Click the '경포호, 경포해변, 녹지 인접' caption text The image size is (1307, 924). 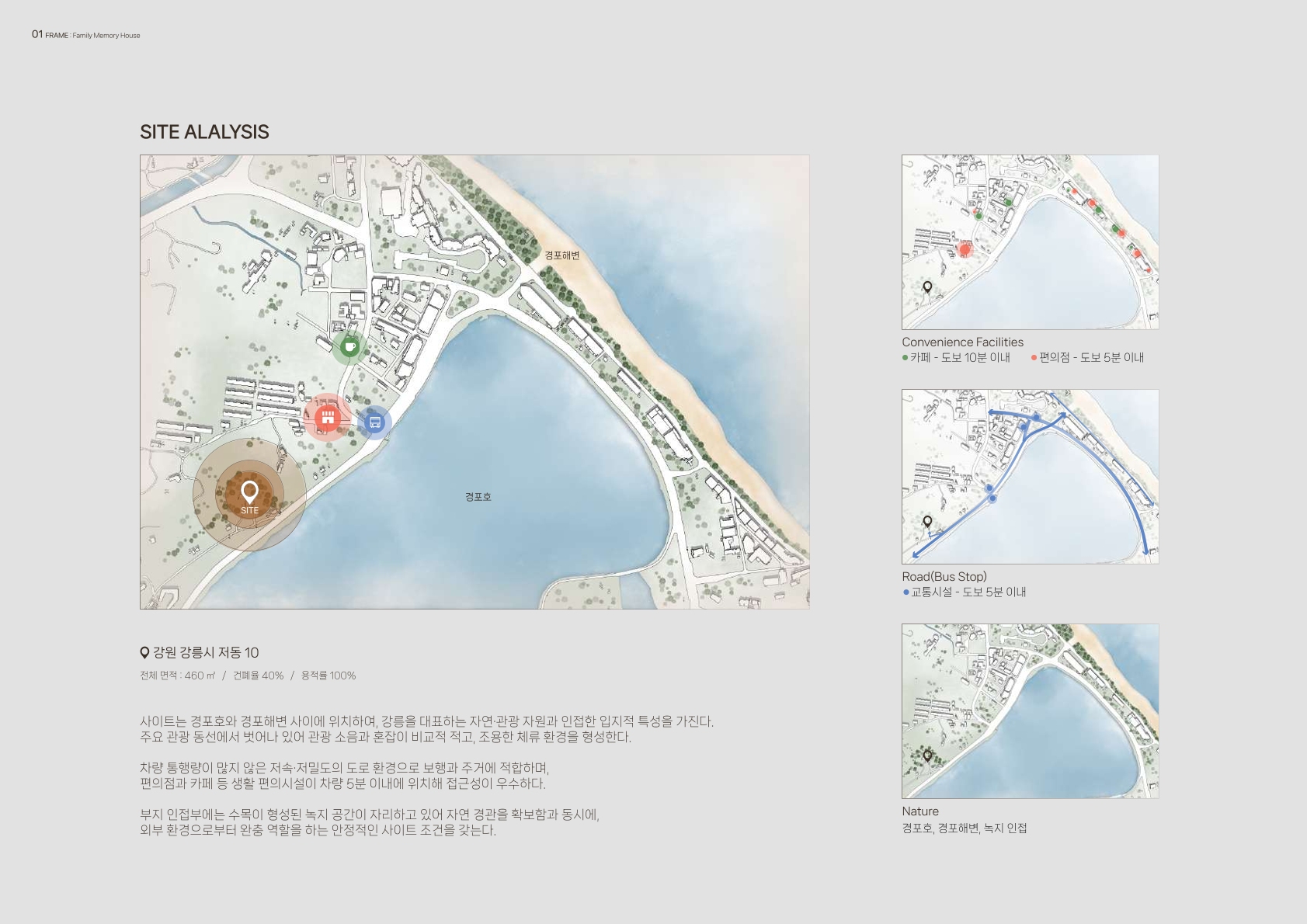[x=965, y=828]
